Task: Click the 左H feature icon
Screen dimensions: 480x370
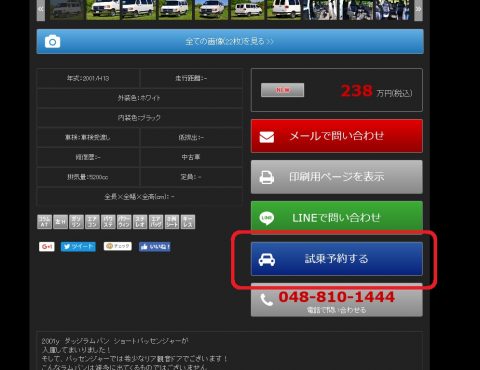Action: 60,222
